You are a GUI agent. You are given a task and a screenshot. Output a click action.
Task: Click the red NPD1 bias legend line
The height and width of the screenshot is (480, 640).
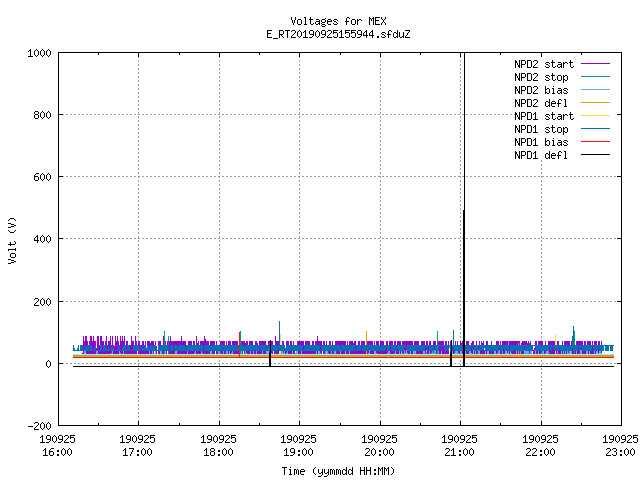coord(595,142)
